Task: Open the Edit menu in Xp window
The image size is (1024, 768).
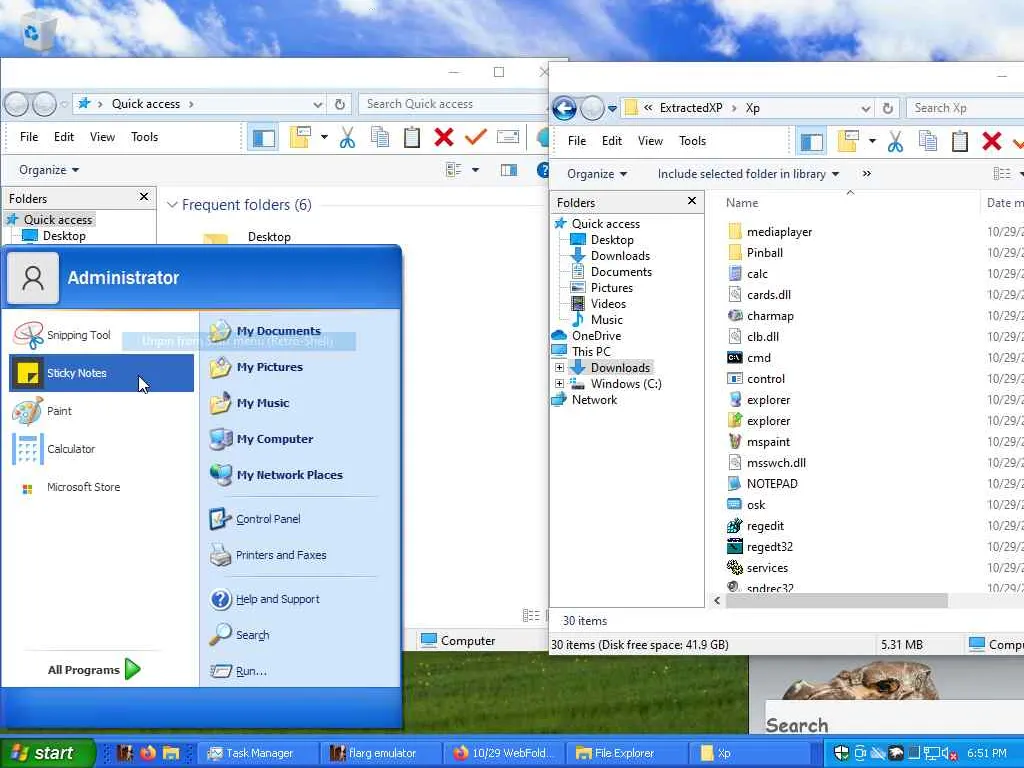Action: click(x=612, y=141)
